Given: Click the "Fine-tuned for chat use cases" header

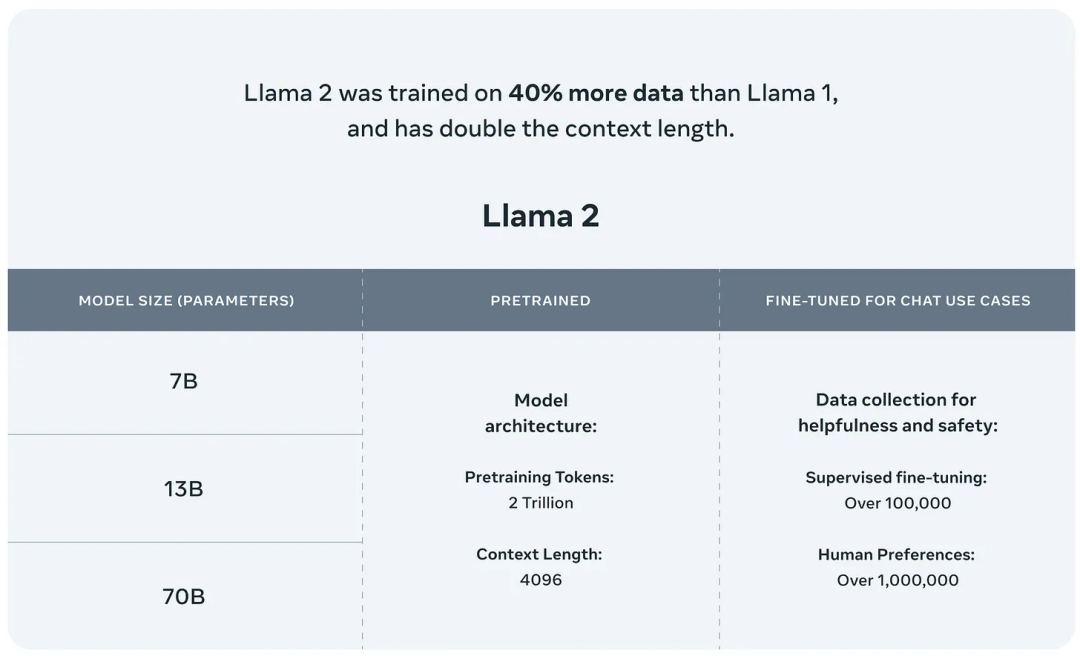Looking at the screenshot, I should [x=897, y=300].
